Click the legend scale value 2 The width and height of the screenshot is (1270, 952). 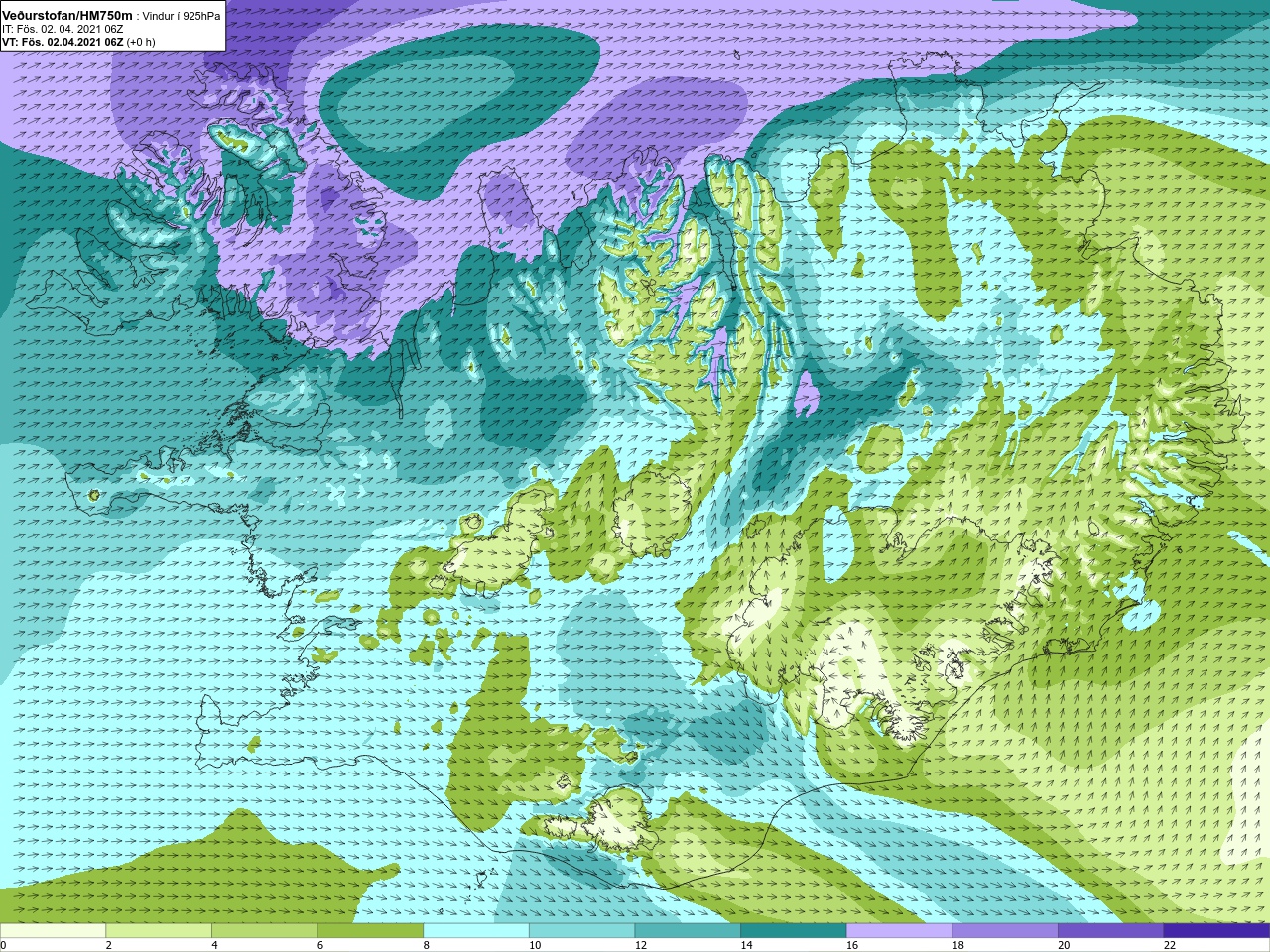coord(108,945)
